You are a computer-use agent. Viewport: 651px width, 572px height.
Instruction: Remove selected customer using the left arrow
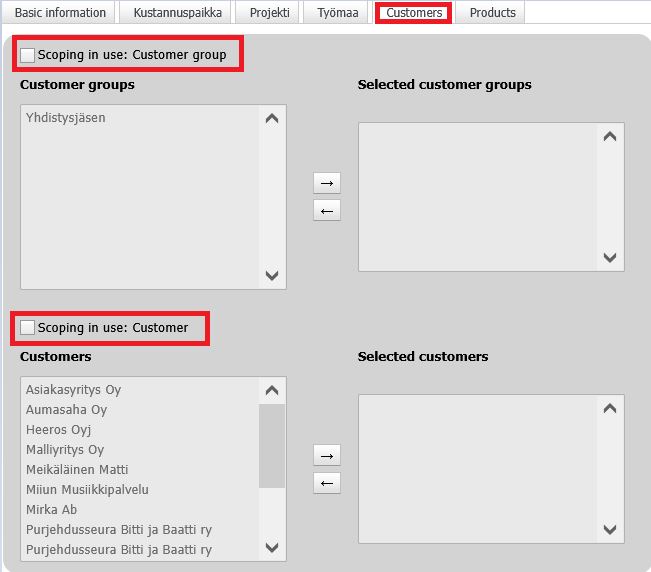coord(327,484)
